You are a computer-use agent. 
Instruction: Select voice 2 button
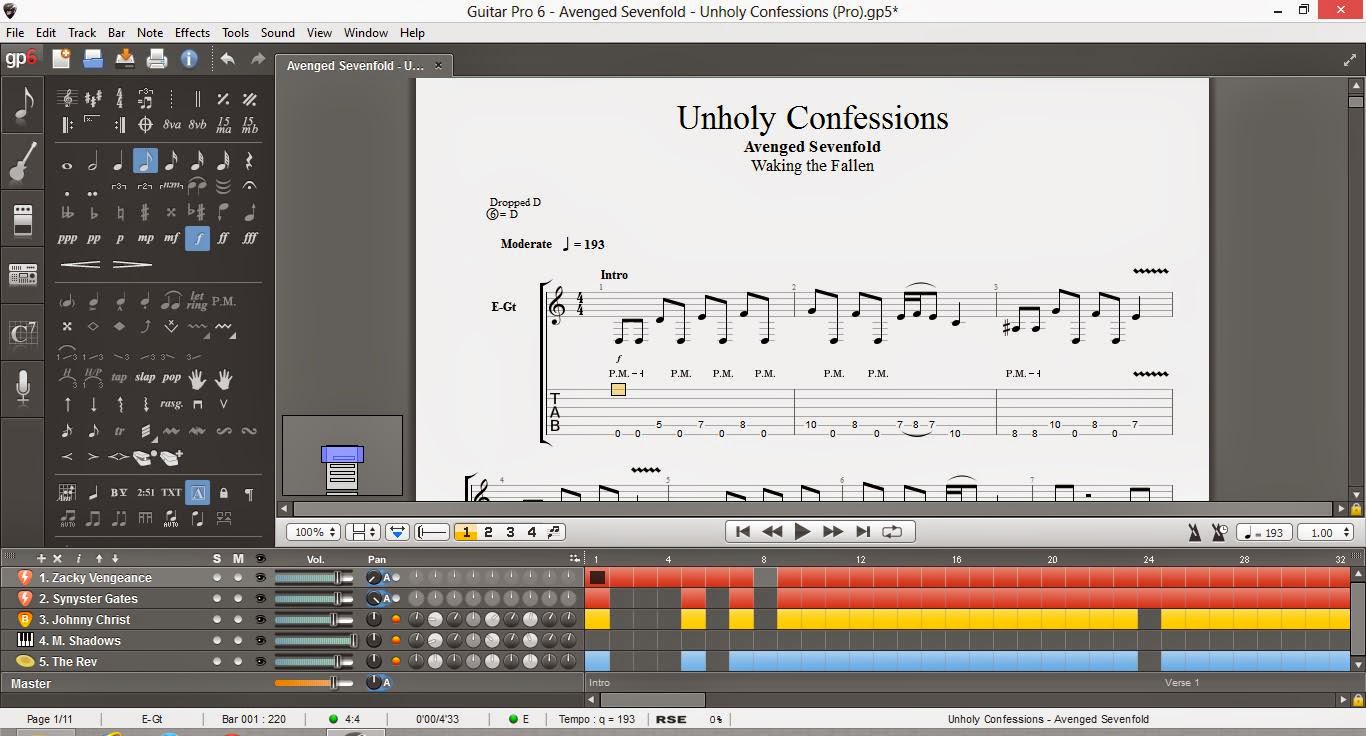click(488, 532)
